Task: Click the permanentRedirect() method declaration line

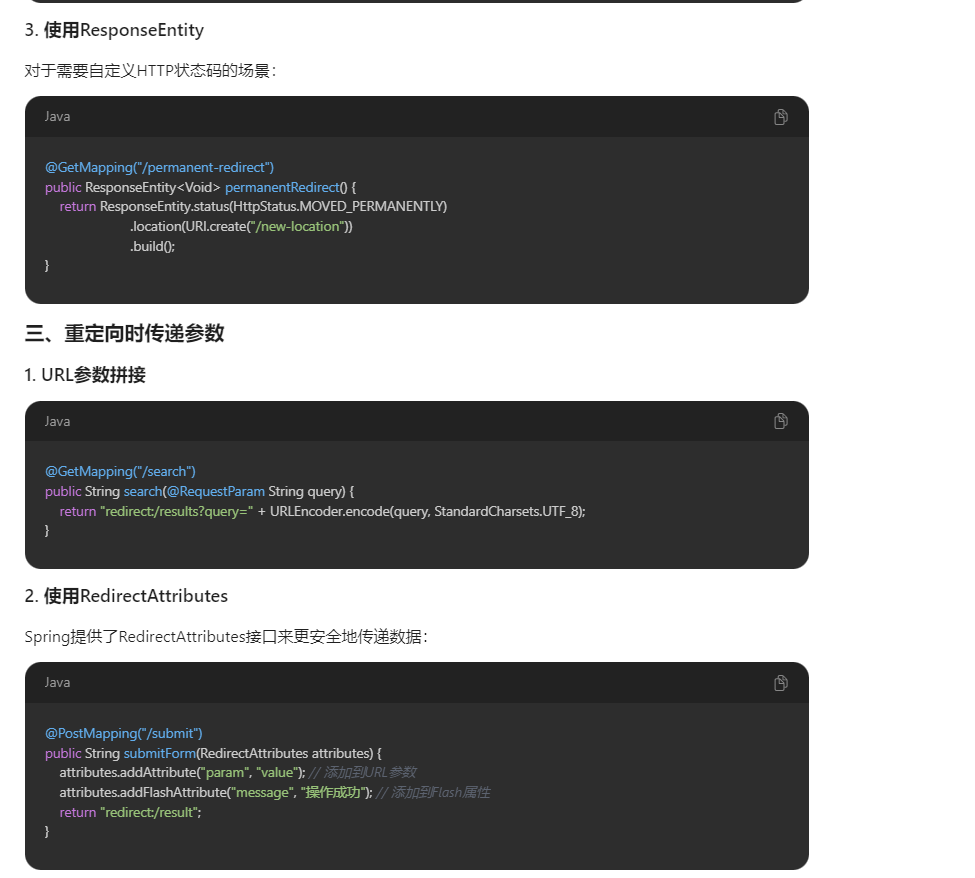Action: tap(200, 187)
